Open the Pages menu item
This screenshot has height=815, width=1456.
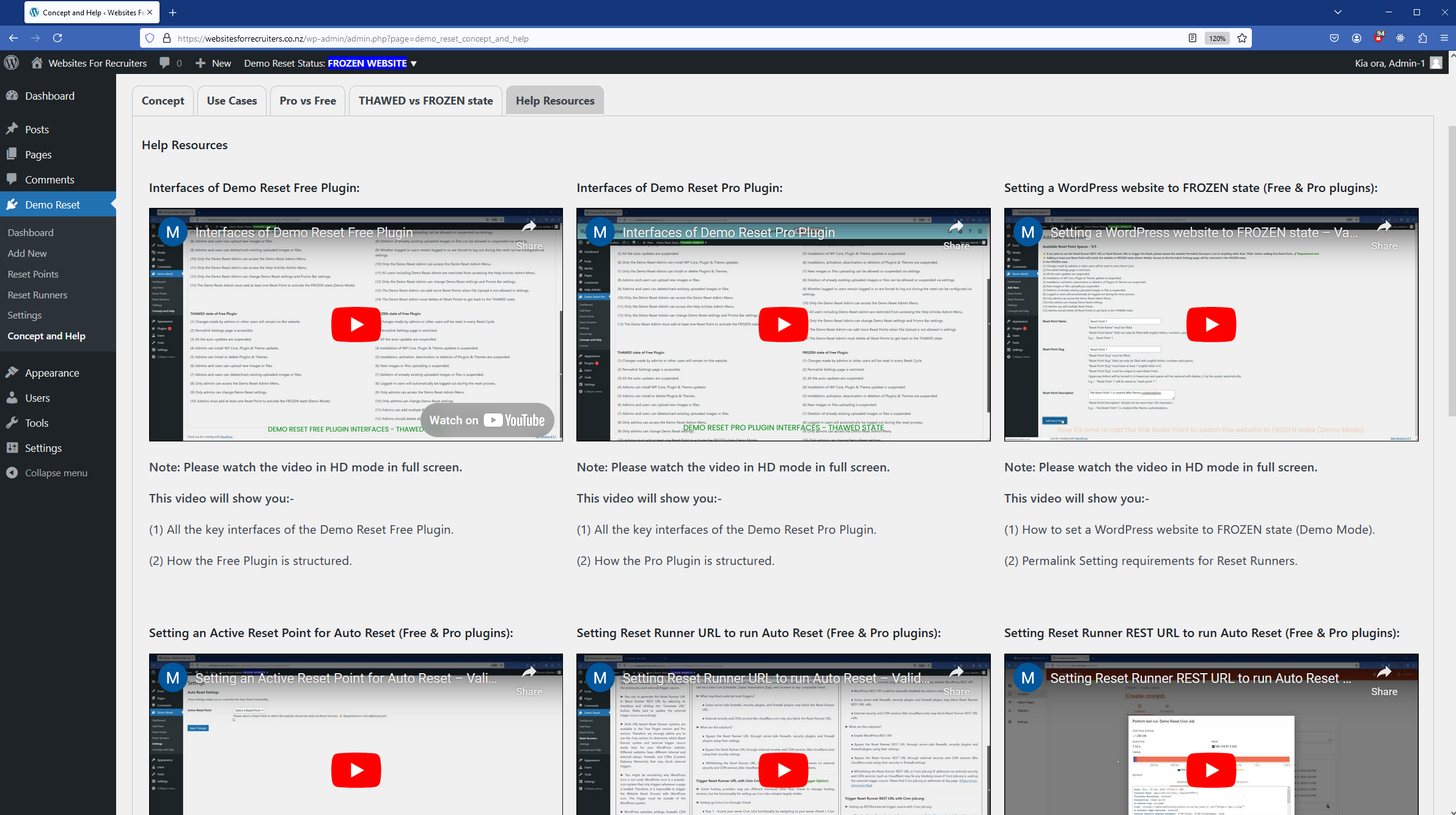click(x=58, y=155)
